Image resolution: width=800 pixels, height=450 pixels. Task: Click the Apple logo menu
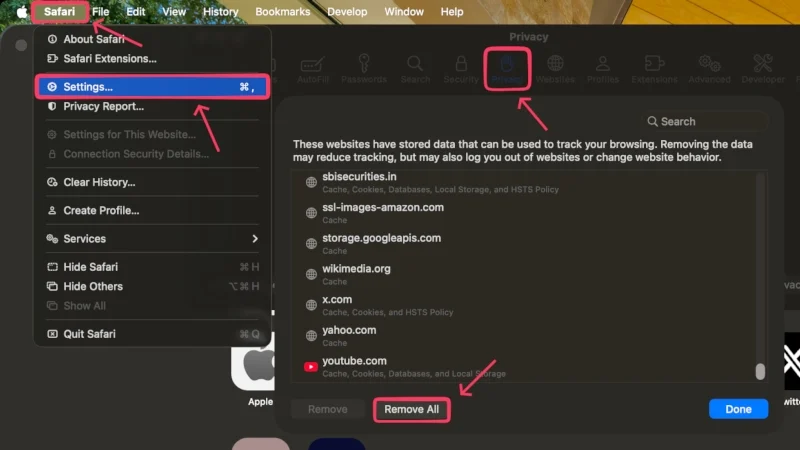click(22, 12)
